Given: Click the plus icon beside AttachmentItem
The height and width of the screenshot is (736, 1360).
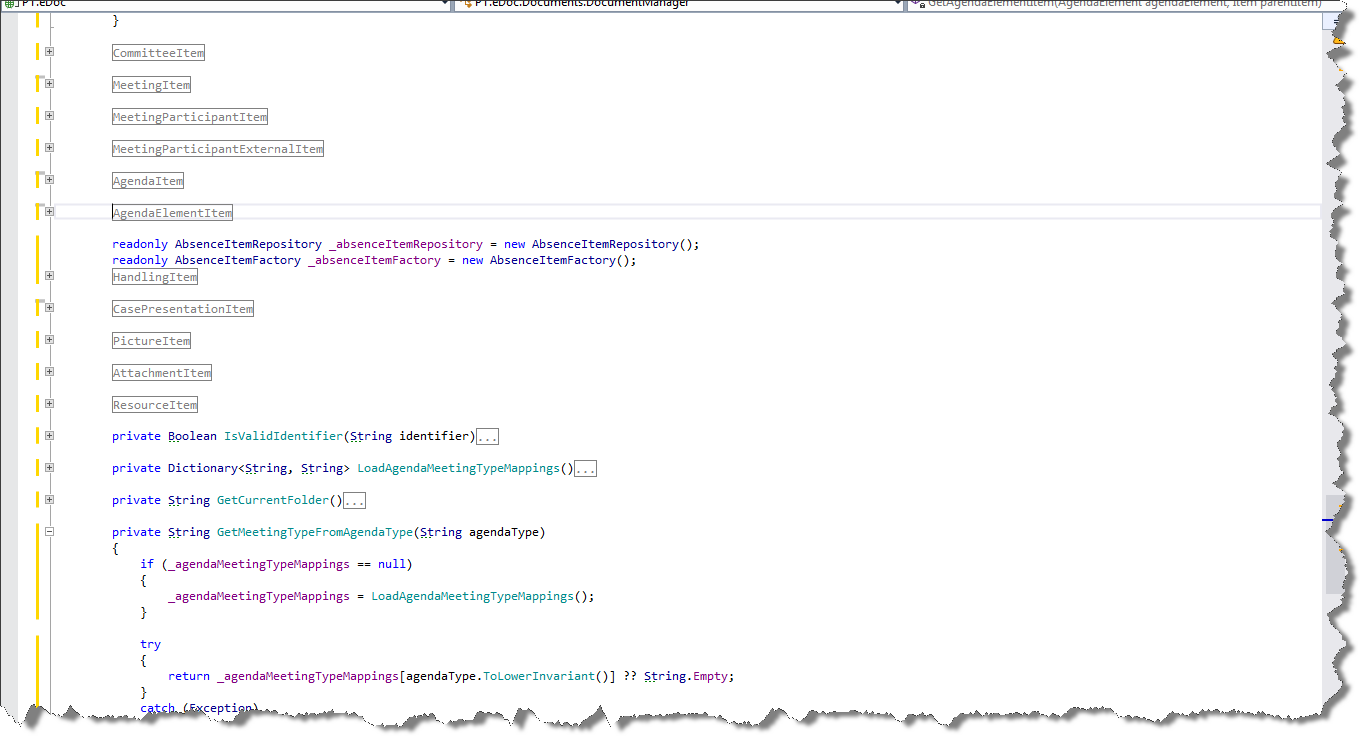Looking at the screenshot, I should coord(49,372).
